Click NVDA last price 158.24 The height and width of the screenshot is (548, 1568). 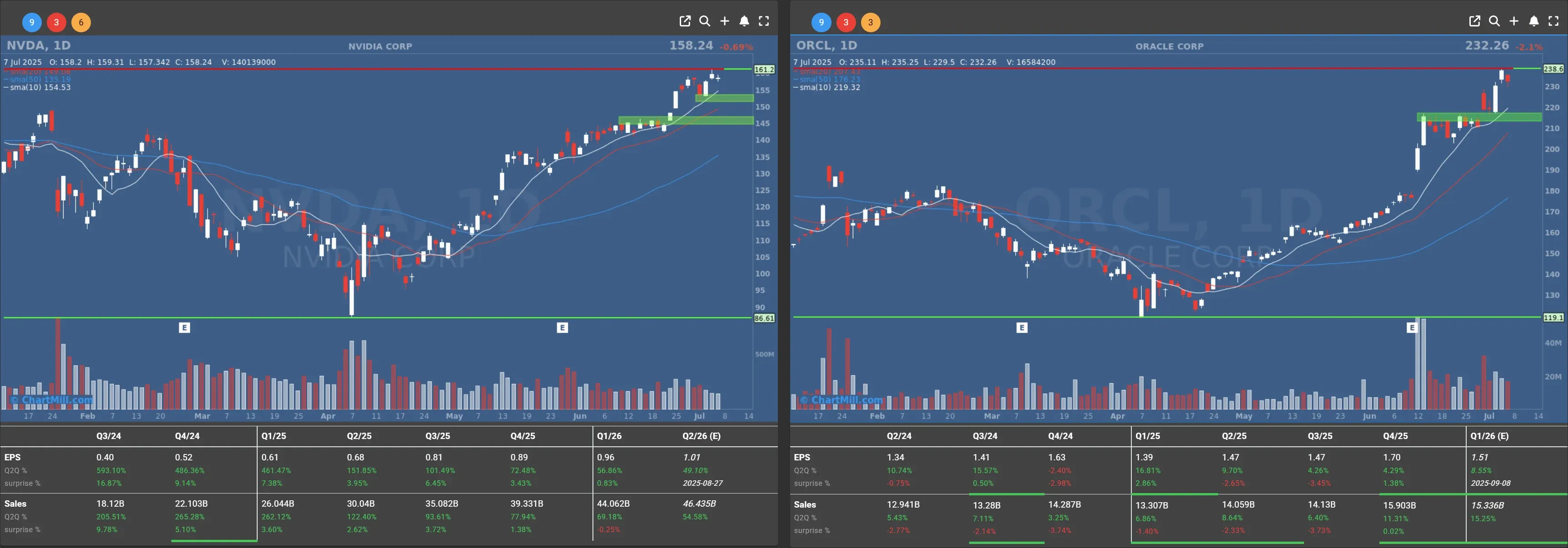pyautogui.click(x=691, y=45)
